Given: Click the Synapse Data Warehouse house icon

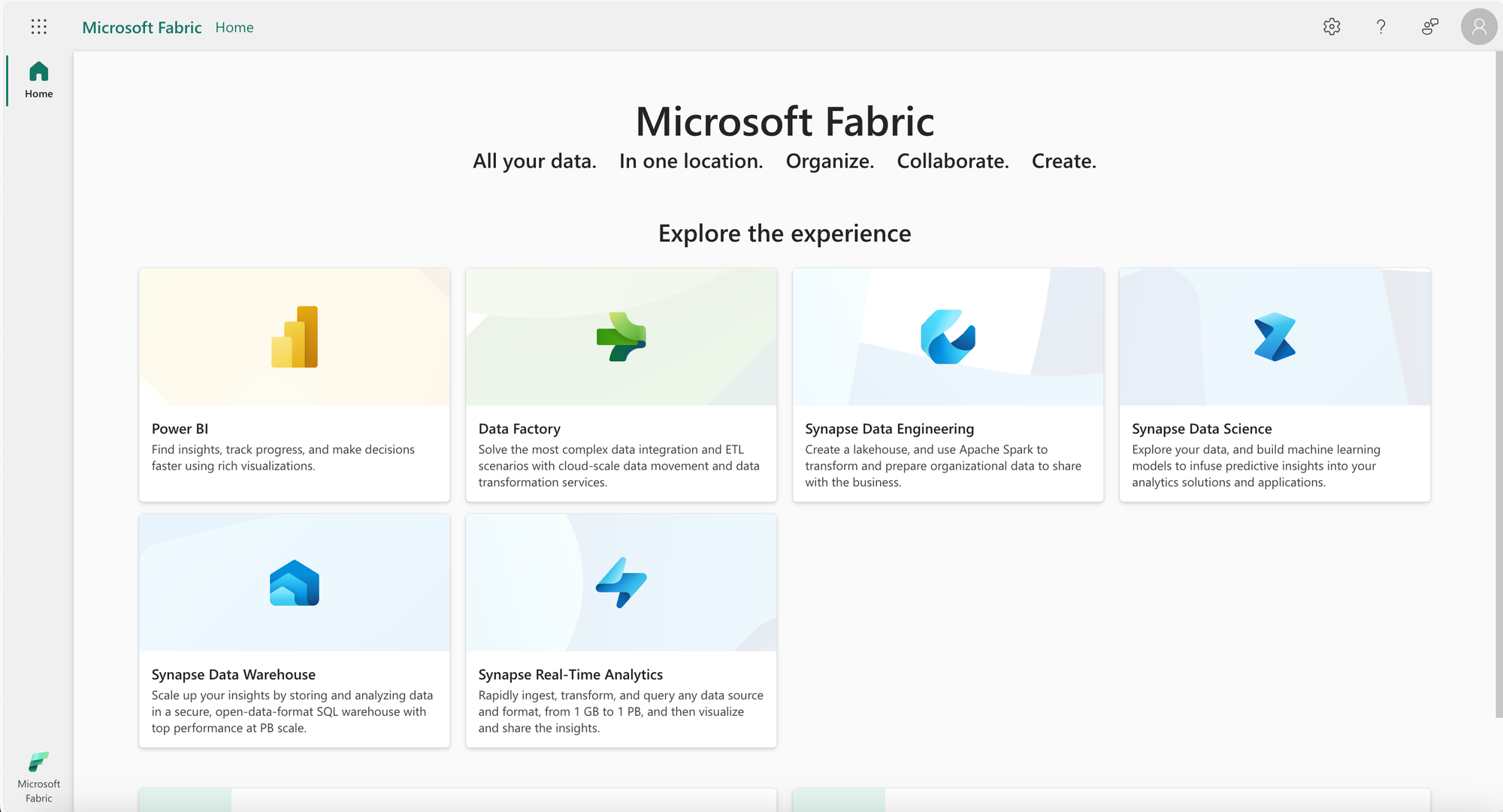Looking at the screenshot, I should point(295,583).
